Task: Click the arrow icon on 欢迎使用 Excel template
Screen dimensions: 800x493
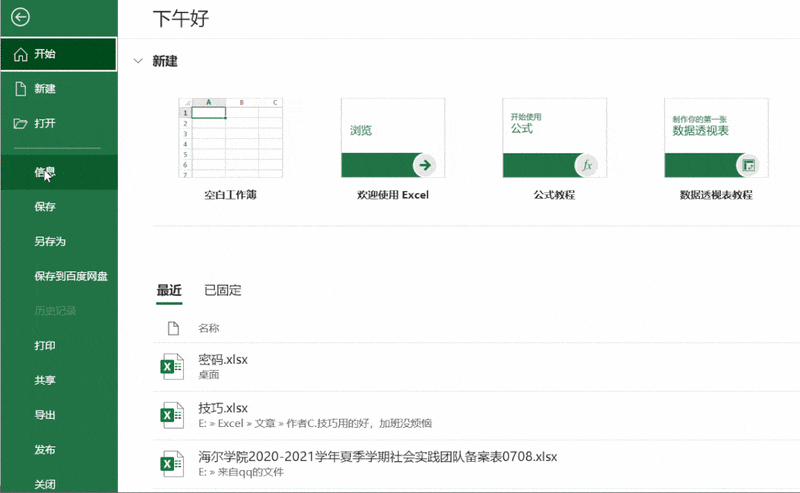Action: coord(424,165)
